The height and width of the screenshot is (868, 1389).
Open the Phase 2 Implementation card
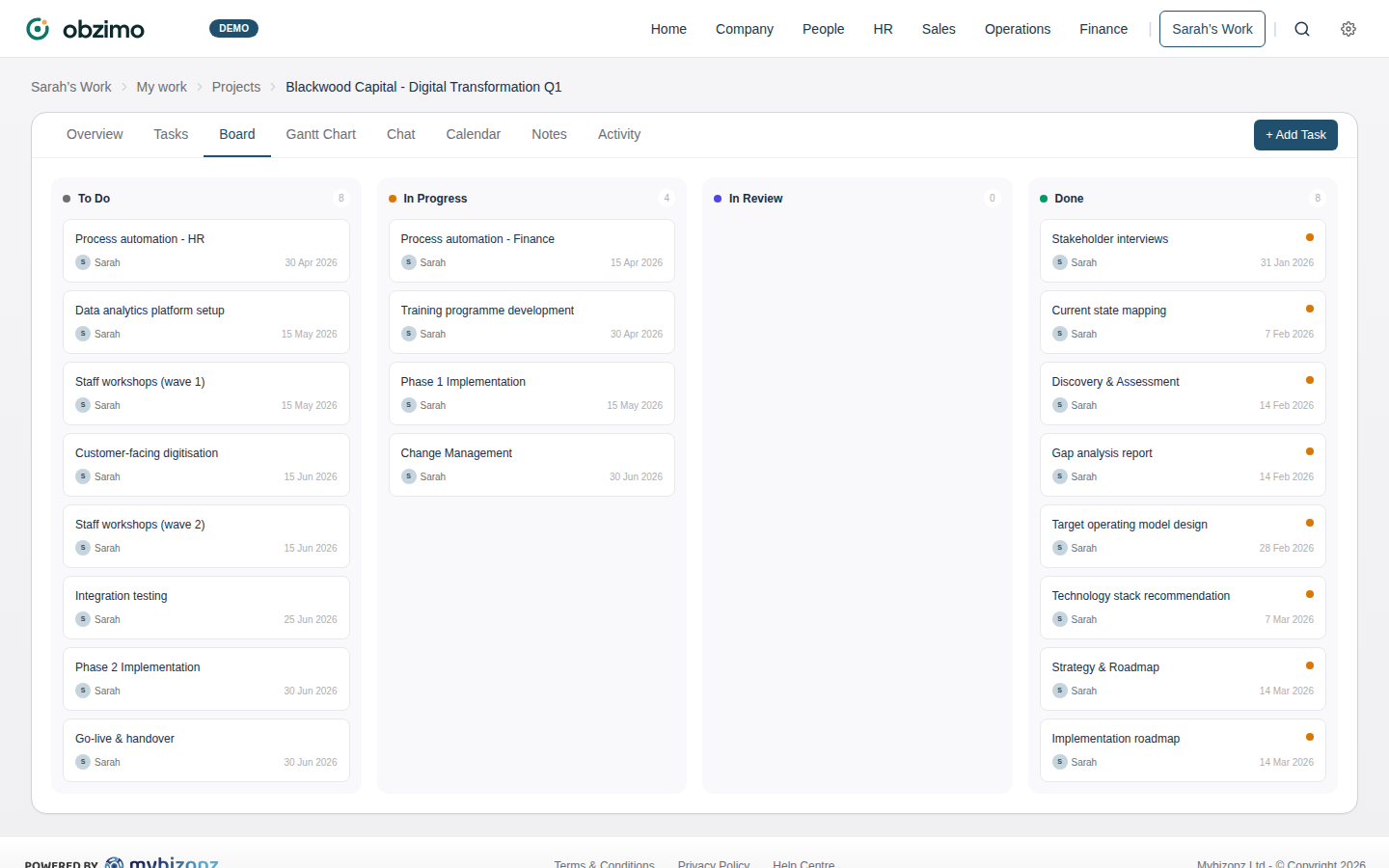(206, 679)
